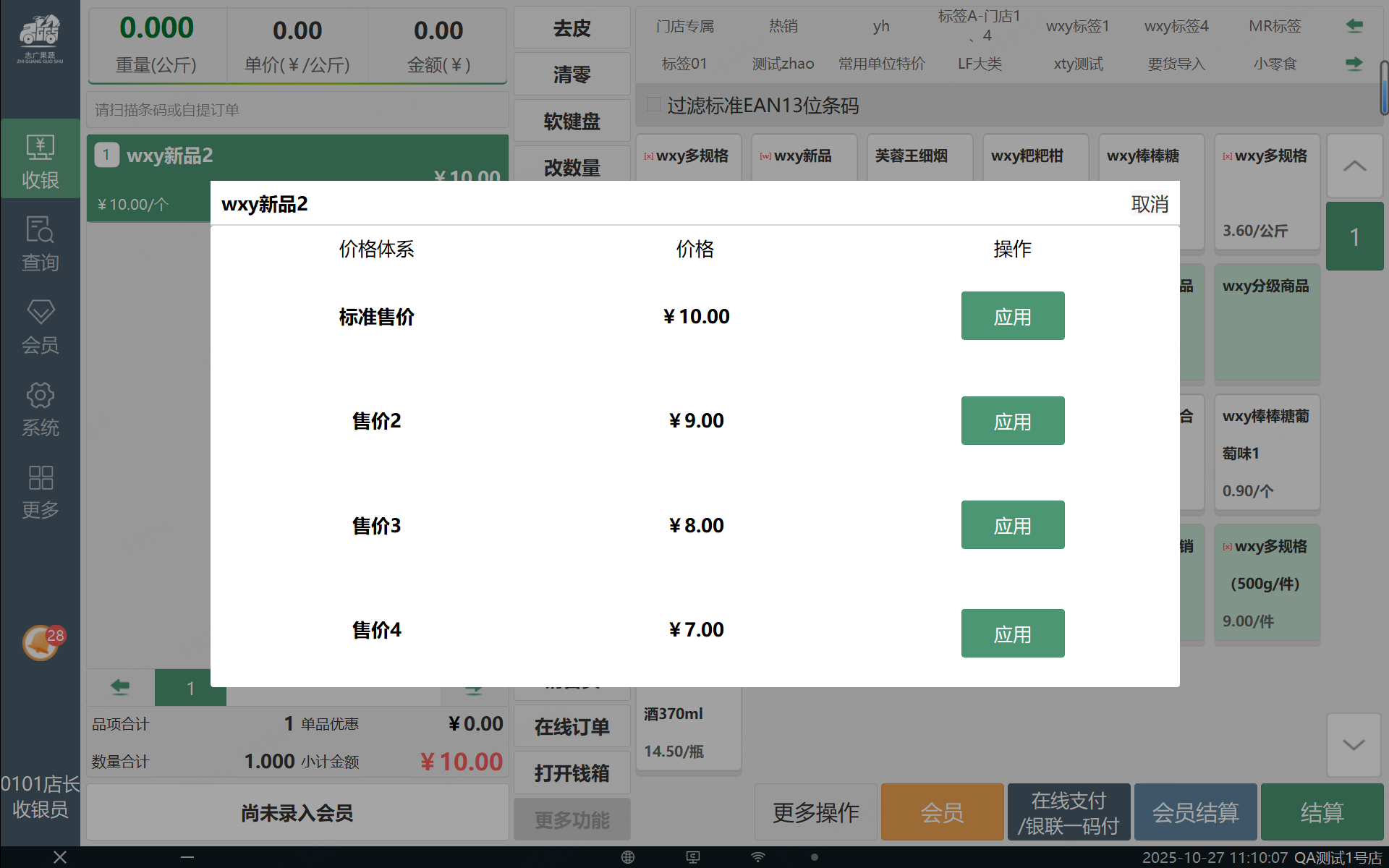Select the 热销 category tab
1389x868 pixels.
tap(783, 26)
